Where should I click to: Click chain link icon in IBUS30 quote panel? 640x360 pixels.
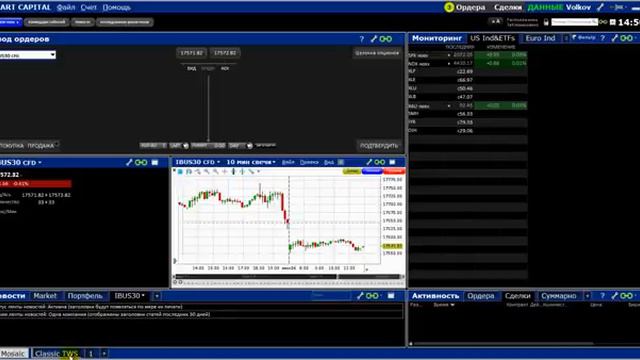click(x=141, y=162)
